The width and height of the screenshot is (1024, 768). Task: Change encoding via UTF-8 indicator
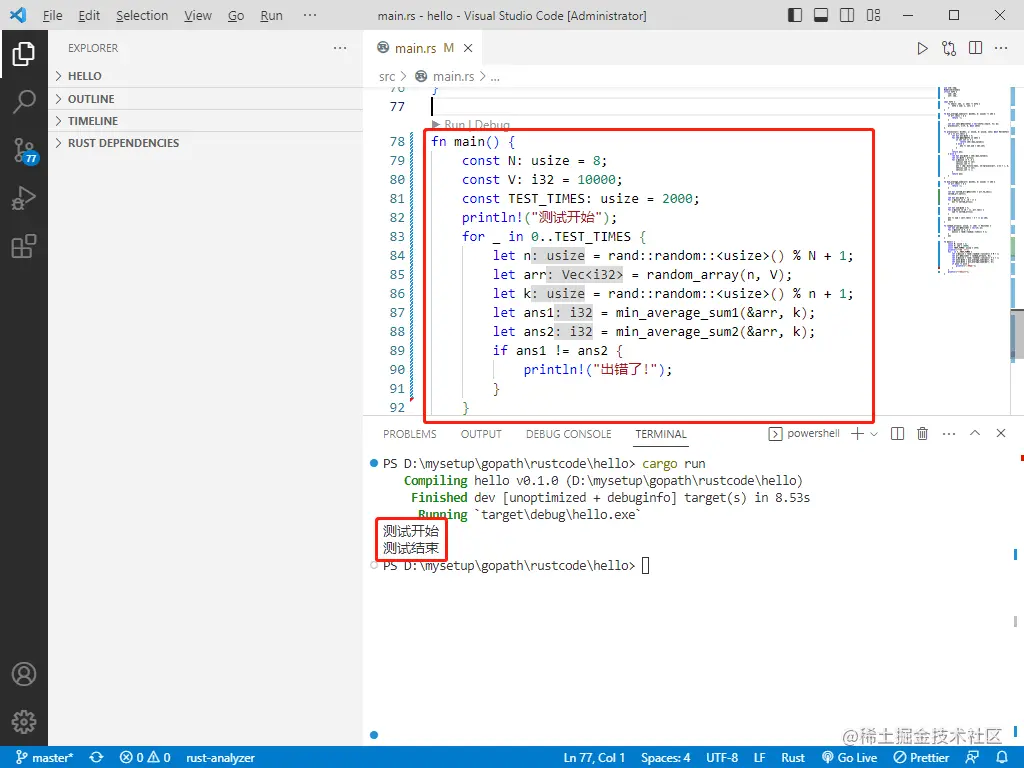[722, 758]
